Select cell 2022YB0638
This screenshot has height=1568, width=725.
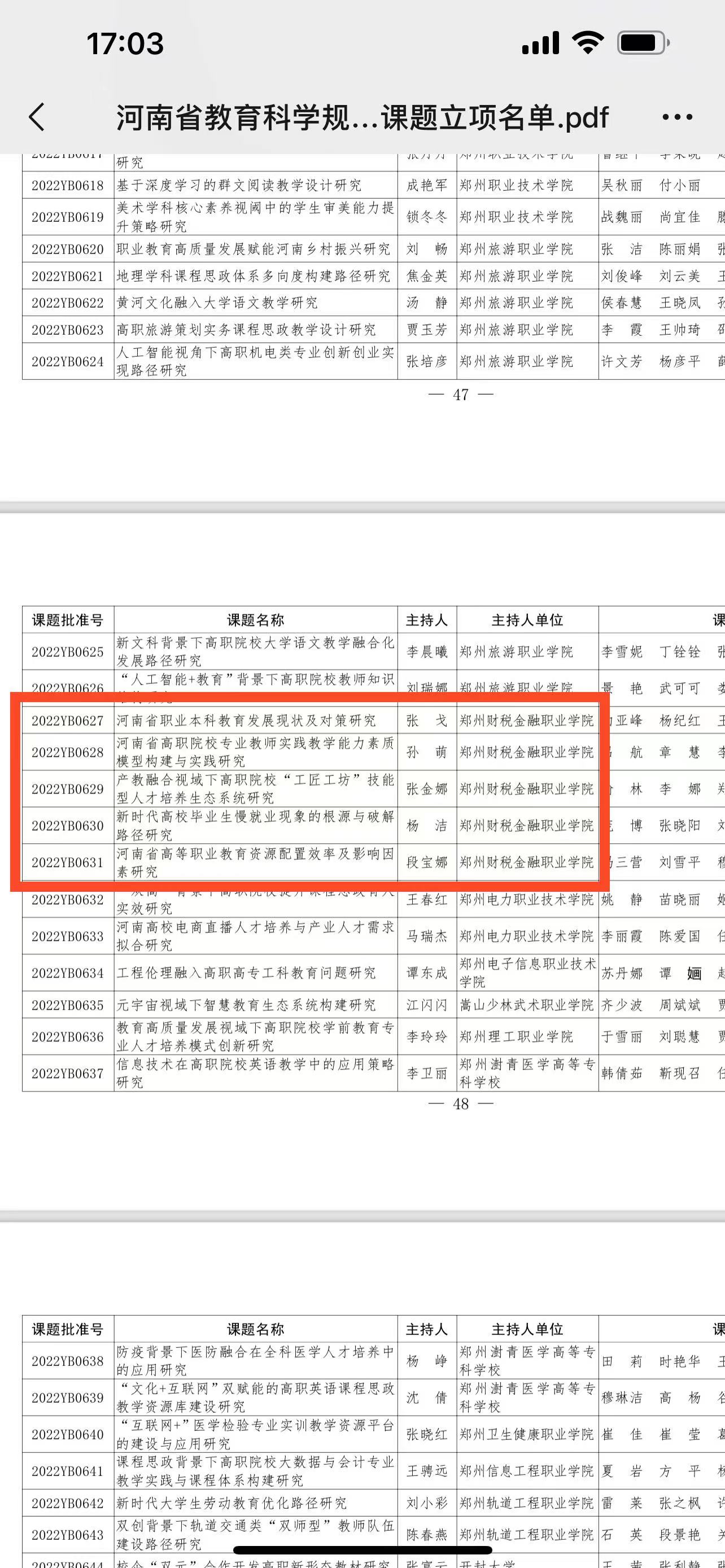coord(68,1361)
